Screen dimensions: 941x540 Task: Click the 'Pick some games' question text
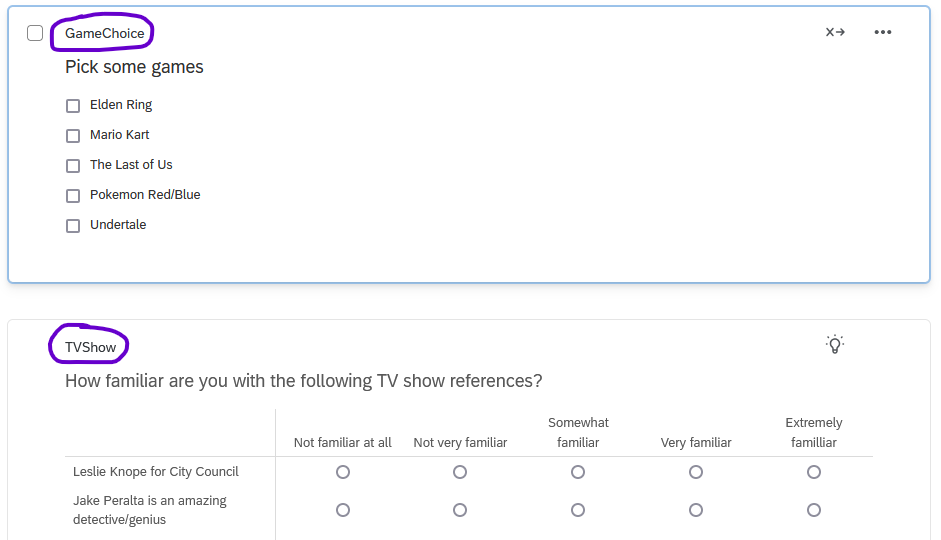click(134, 67)
